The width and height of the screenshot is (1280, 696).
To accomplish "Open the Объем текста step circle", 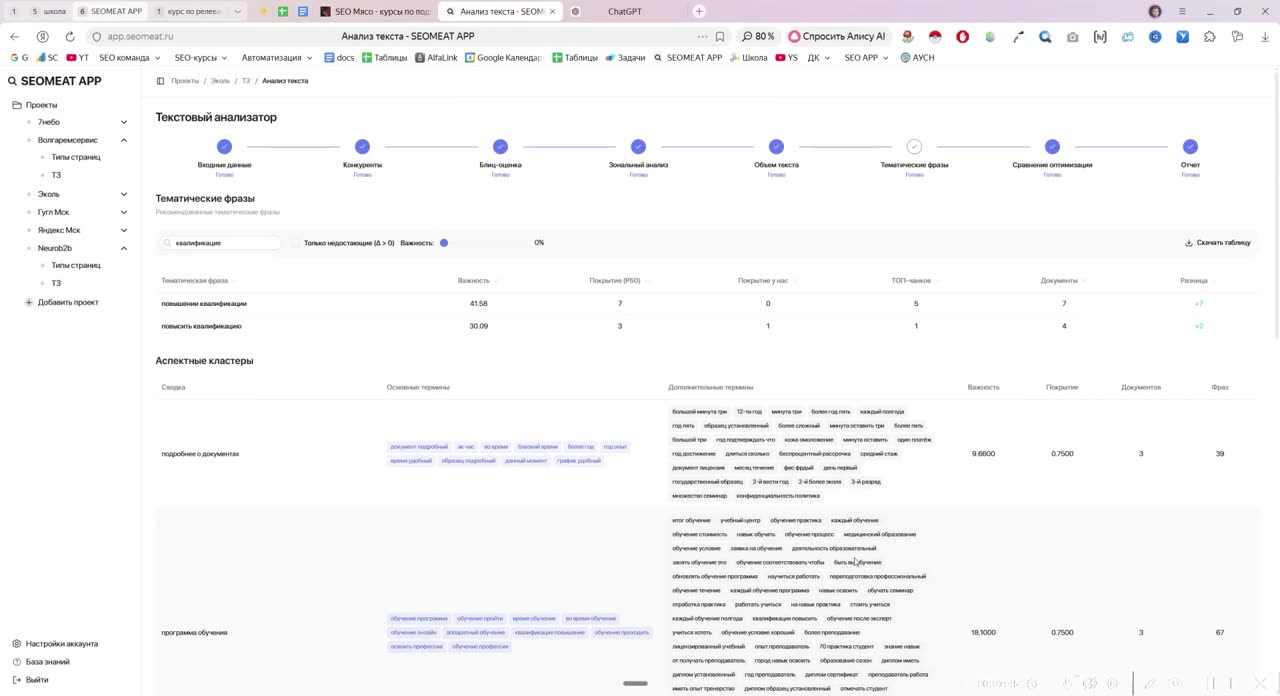I will [776, 146].
